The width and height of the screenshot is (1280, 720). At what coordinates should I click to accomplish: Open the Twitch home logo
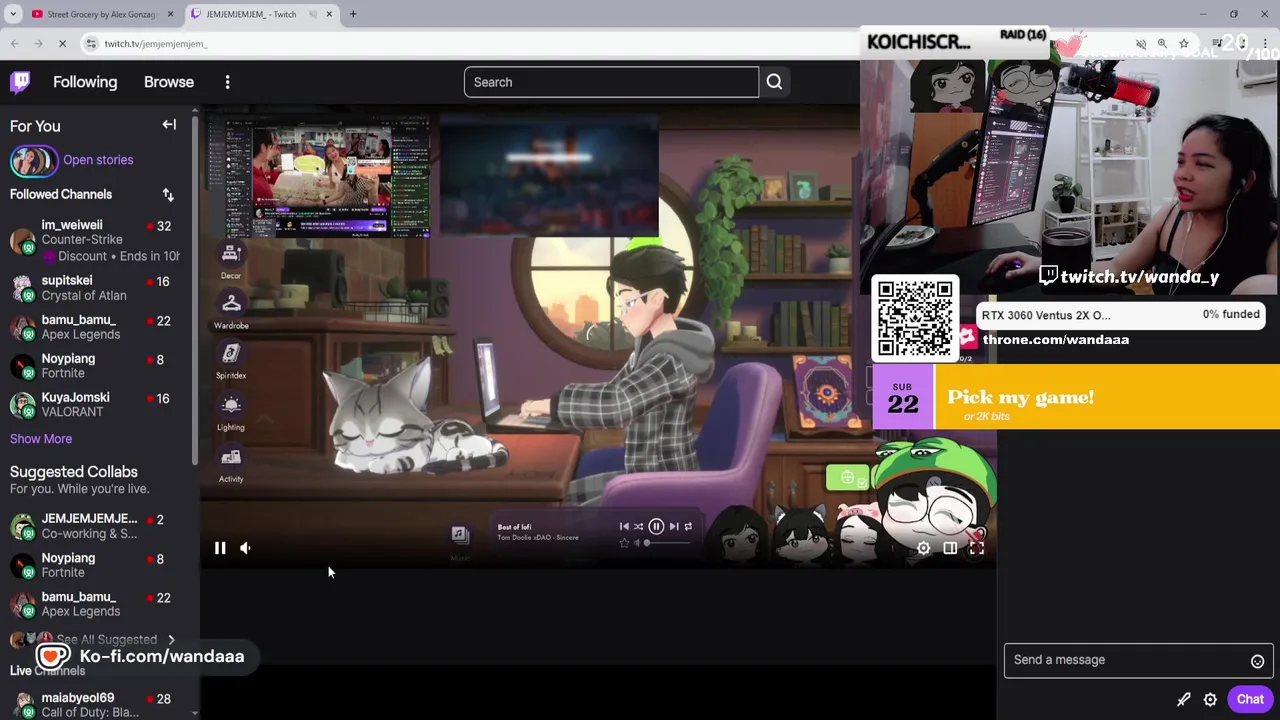(x=20, y=82)
